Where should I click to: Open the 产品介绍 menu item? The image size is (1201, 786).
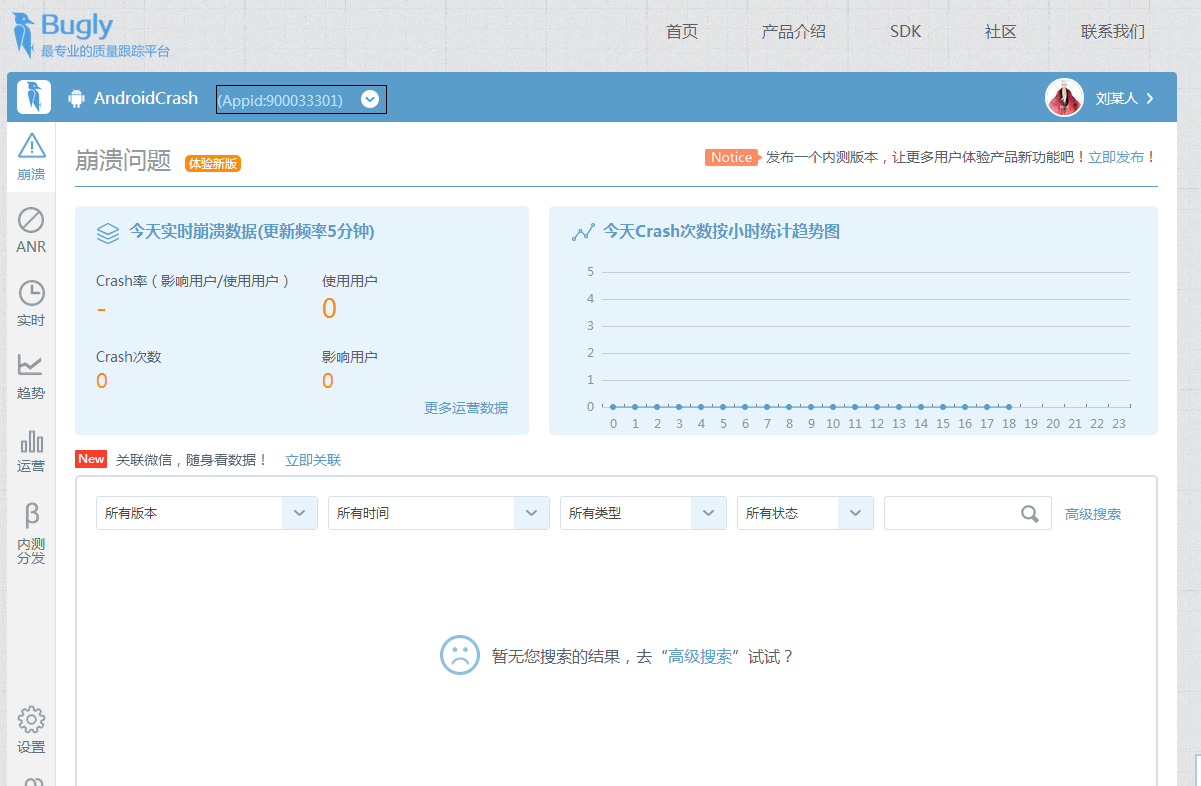coord(793,32)
